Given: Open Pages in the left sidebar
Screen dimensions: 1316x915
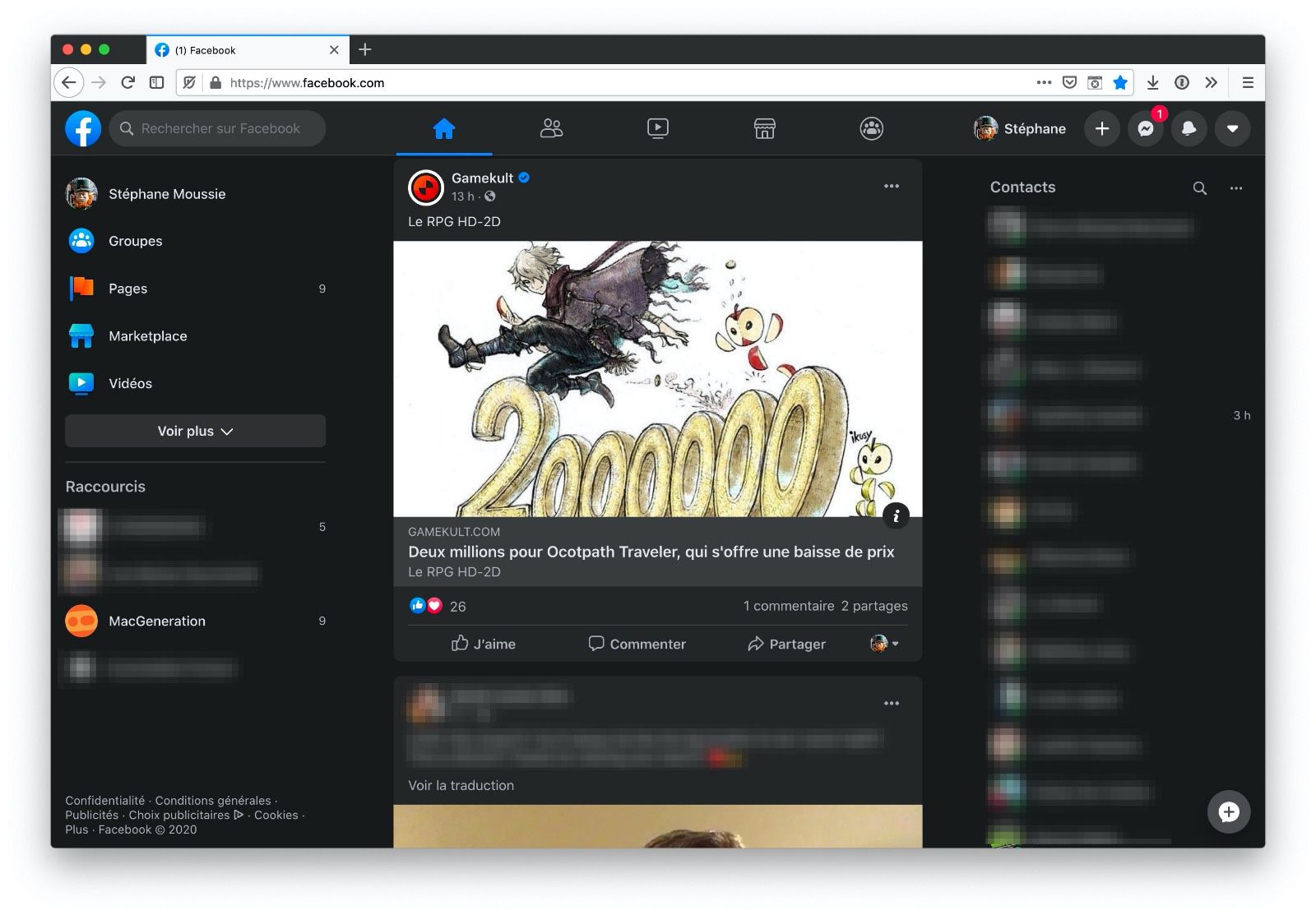Looking at the screenshot, I should click(x=196, y=289).
